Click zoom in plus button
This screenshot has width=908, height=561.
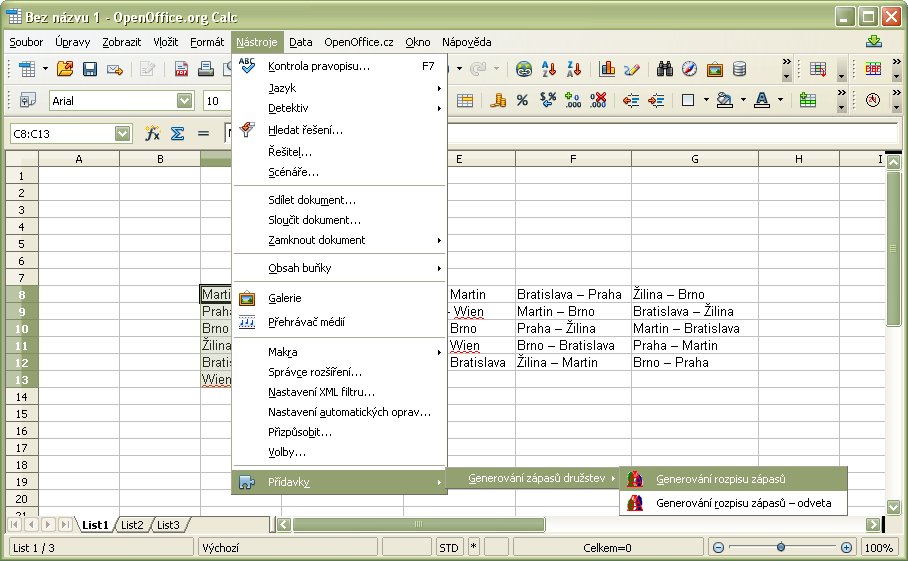[846, 548]
